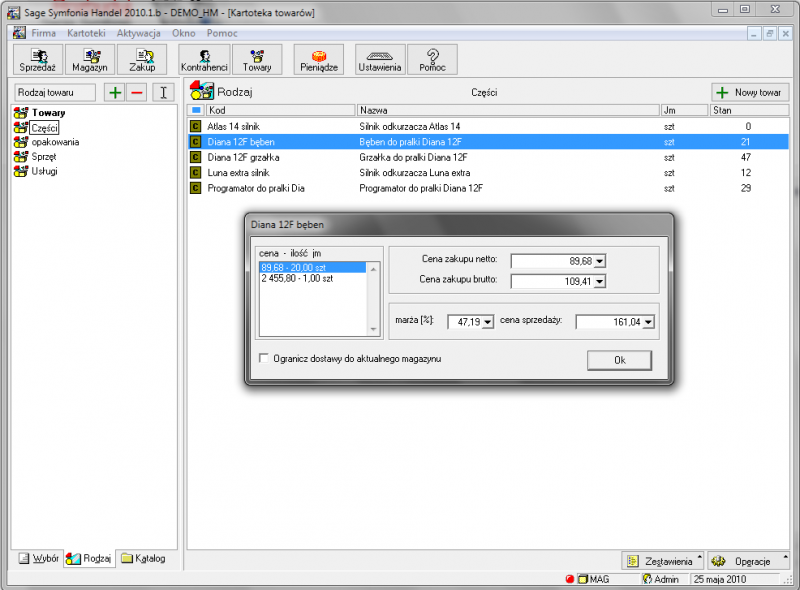The height and width of the screenshot is (590, 800).
Task: Expand the Cena zakupu brutto dropdown
Action: click(600, 281)
